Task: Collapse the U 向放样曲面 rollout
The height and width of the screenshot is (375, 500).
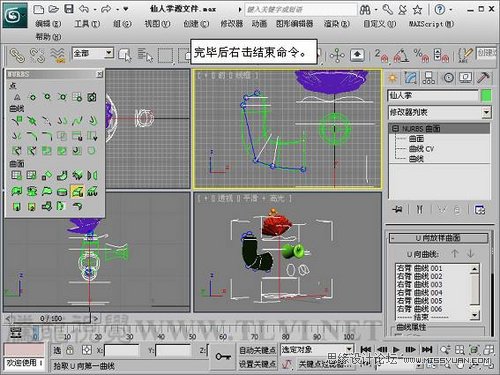Action: (438, 238)
